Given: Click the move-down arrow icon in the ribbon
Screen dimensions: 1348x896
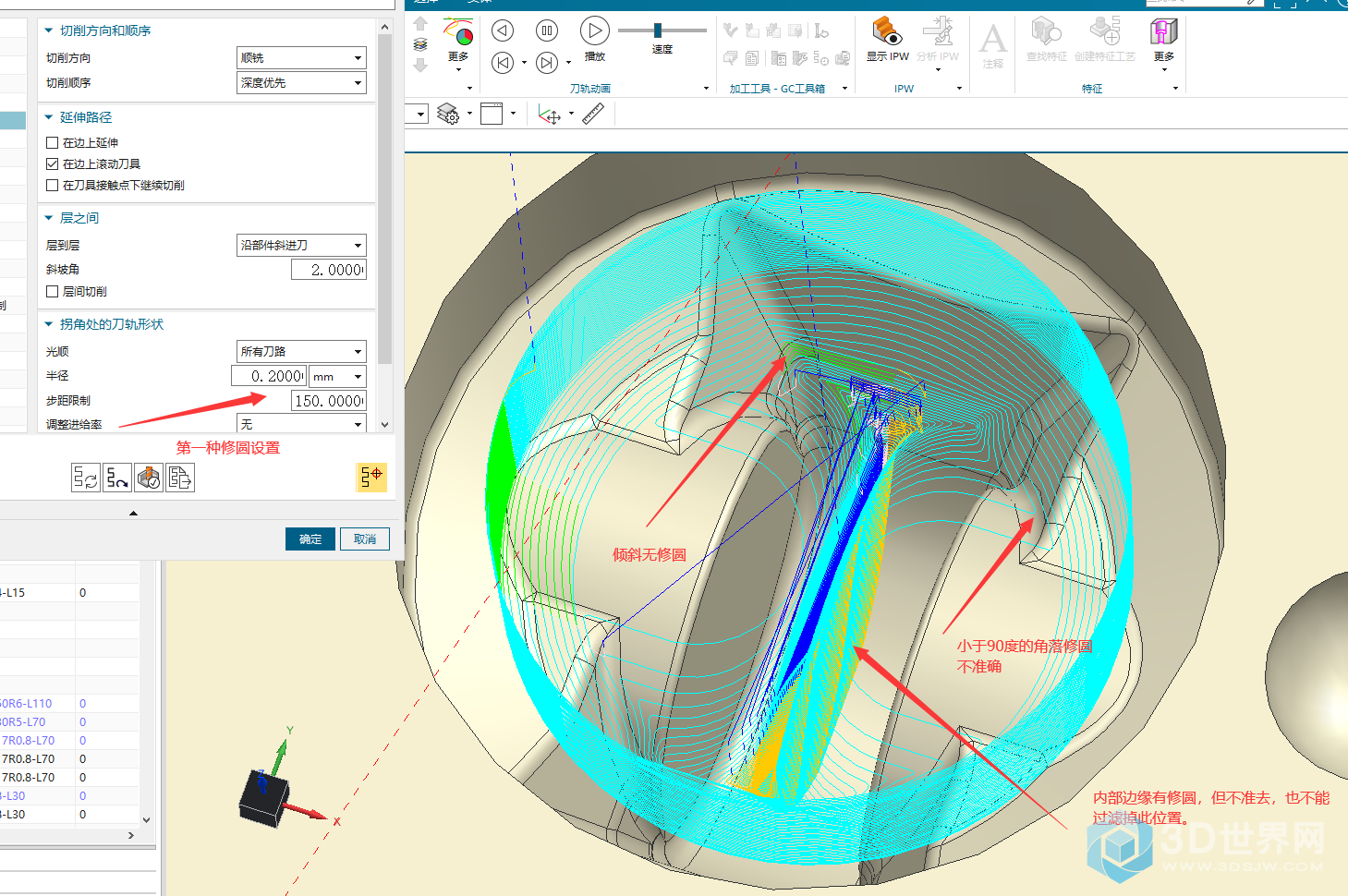Looking at the screenshot, I should point(420,66).
